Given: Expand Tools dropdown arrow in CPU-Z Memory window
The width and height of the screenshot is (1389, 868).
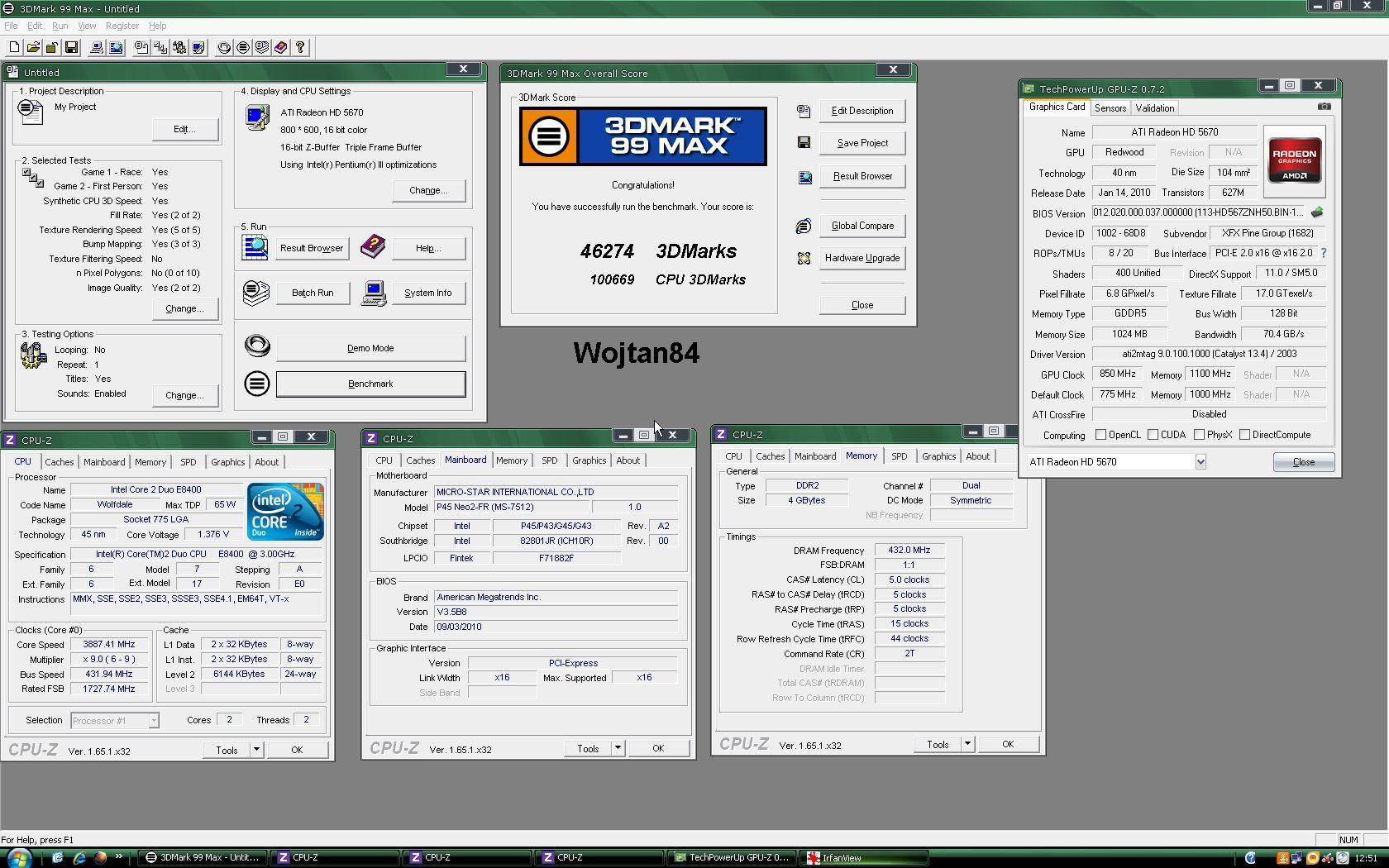Looking at the screenshot, I should pos(967,744).
